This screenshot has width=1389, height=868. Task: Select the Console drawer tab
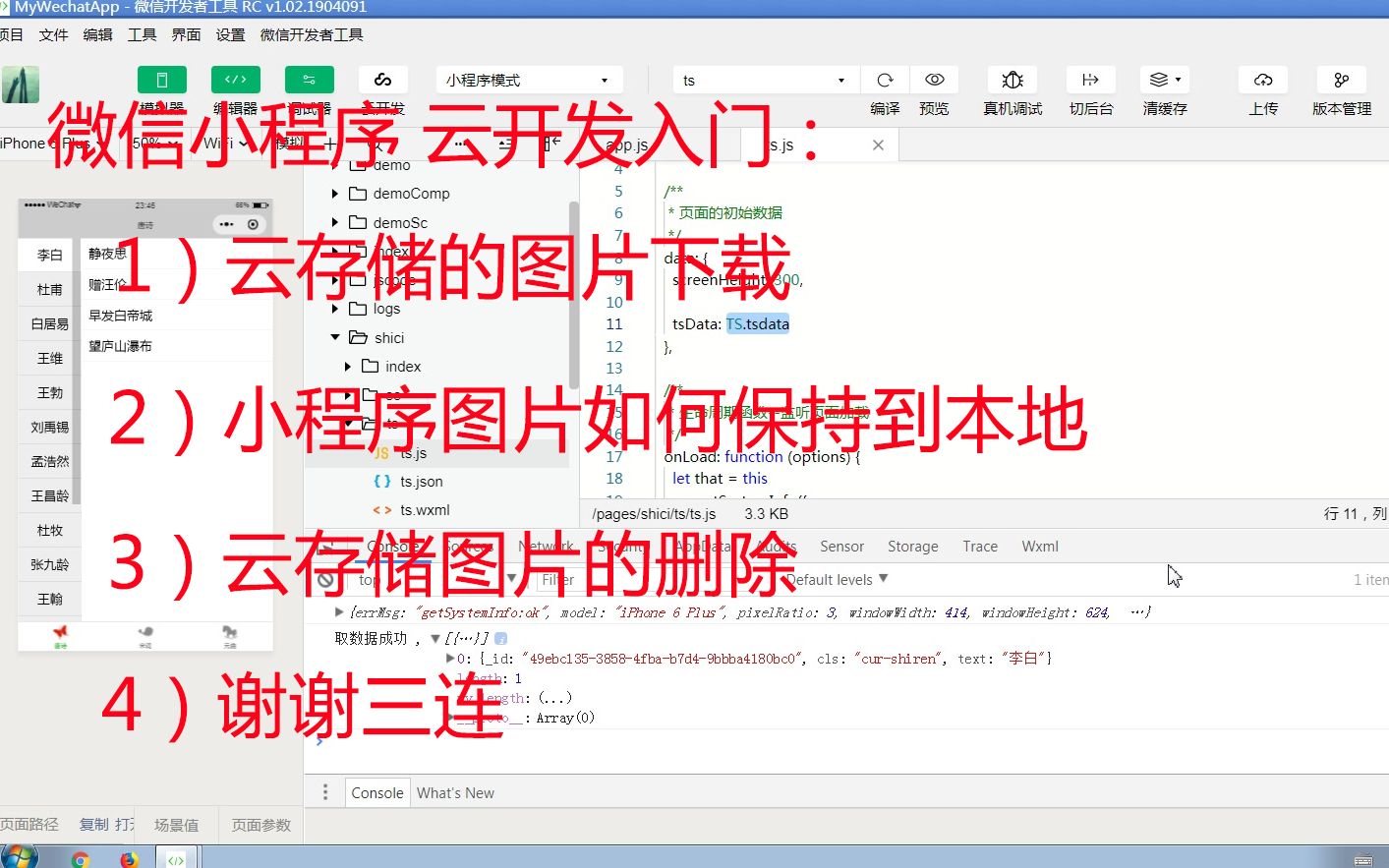[377, 793]
